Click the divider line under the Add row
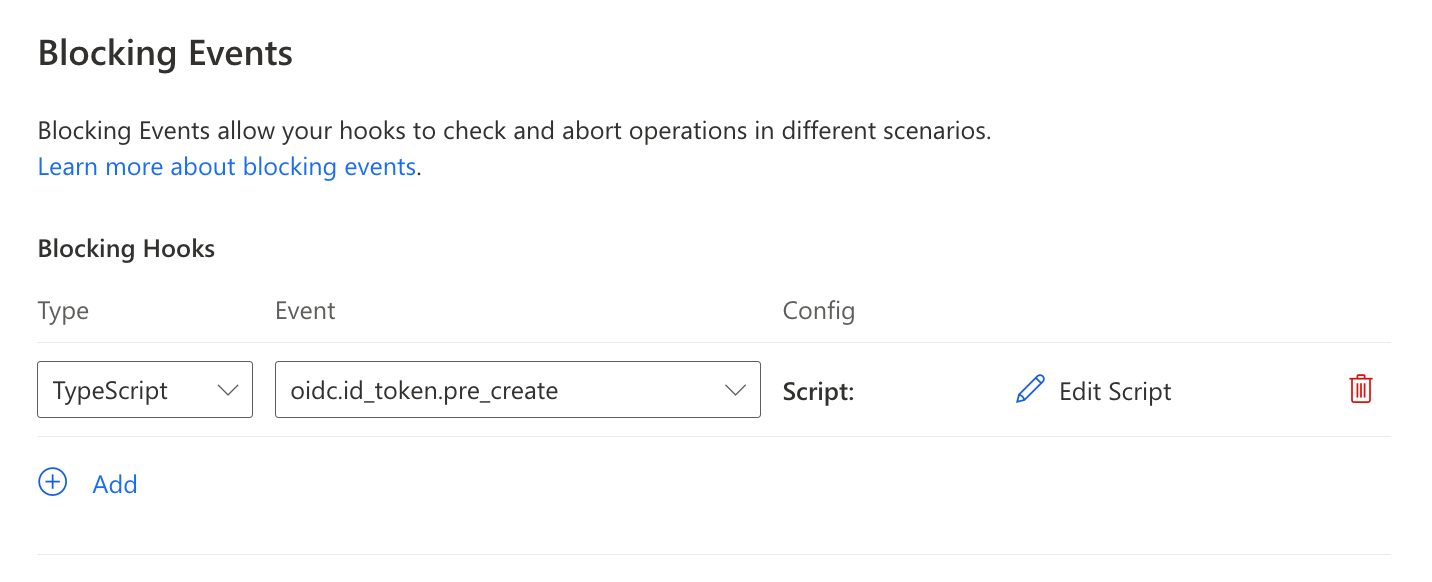 tap(714, 554)
